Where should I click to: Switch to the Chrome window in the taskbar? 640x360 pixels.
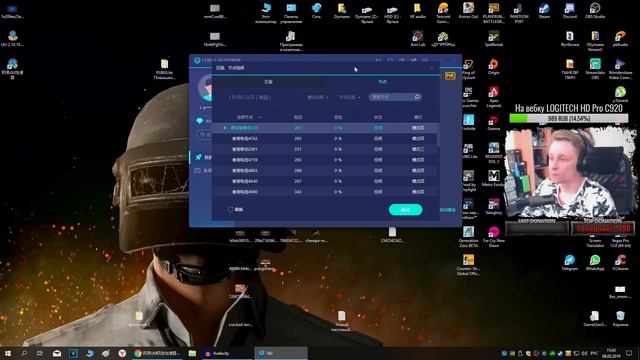[x=157, y=353]
